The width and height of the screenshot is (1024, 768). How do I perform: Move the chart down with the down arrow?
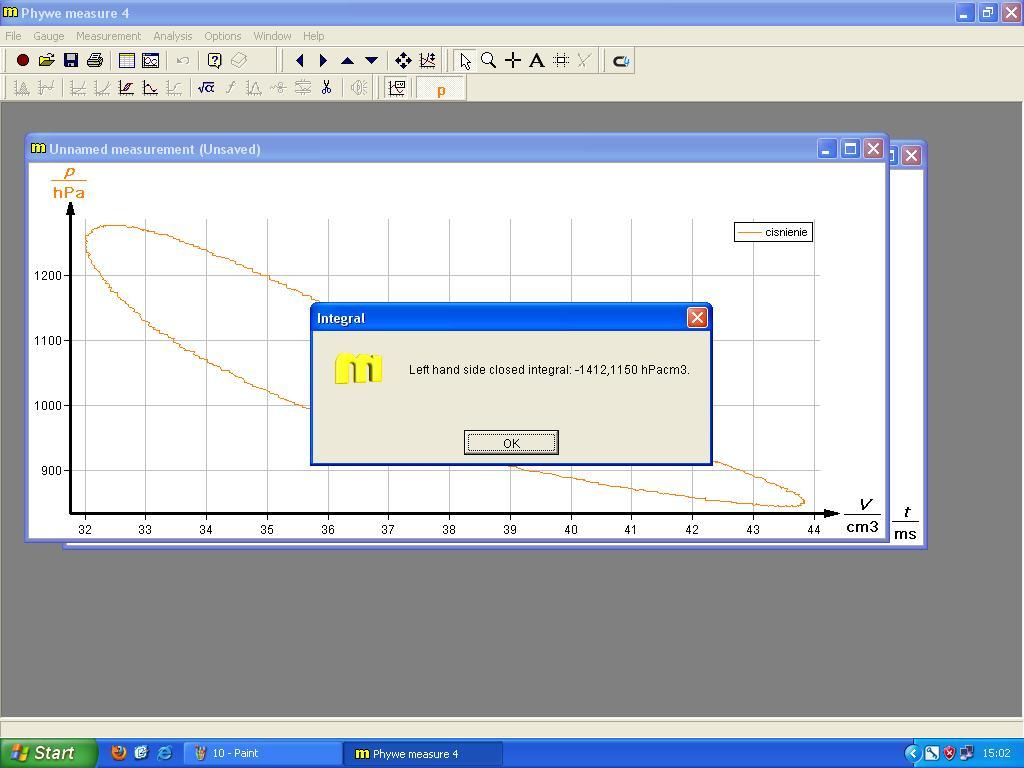tap(372, 61)
